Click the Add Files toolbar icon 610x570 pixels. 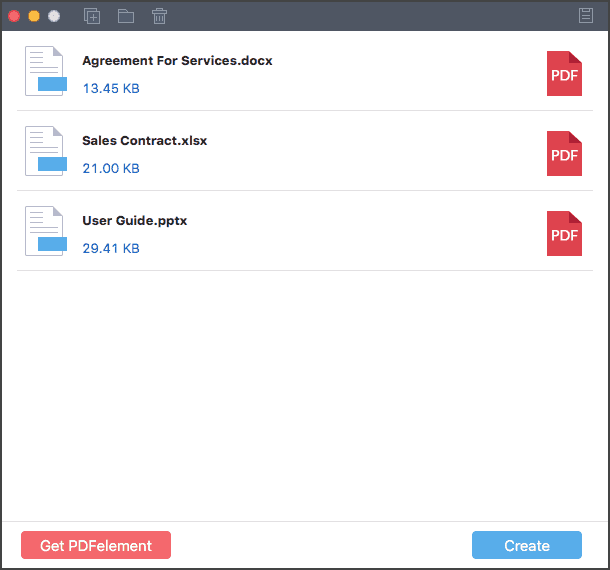pos(92,16)
